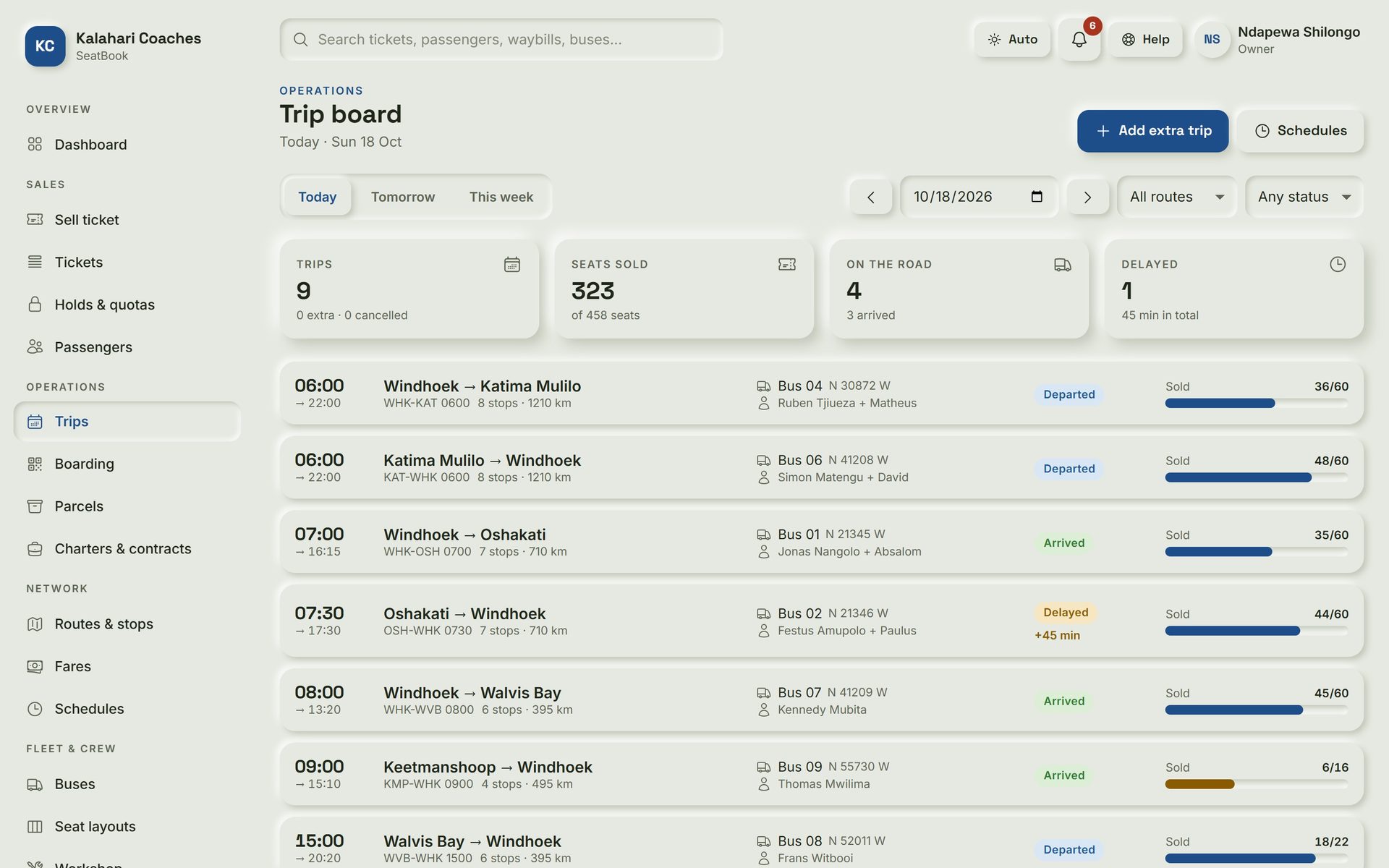
Task: Switch to the Tomorrow tab
Action: coord(403,197)
